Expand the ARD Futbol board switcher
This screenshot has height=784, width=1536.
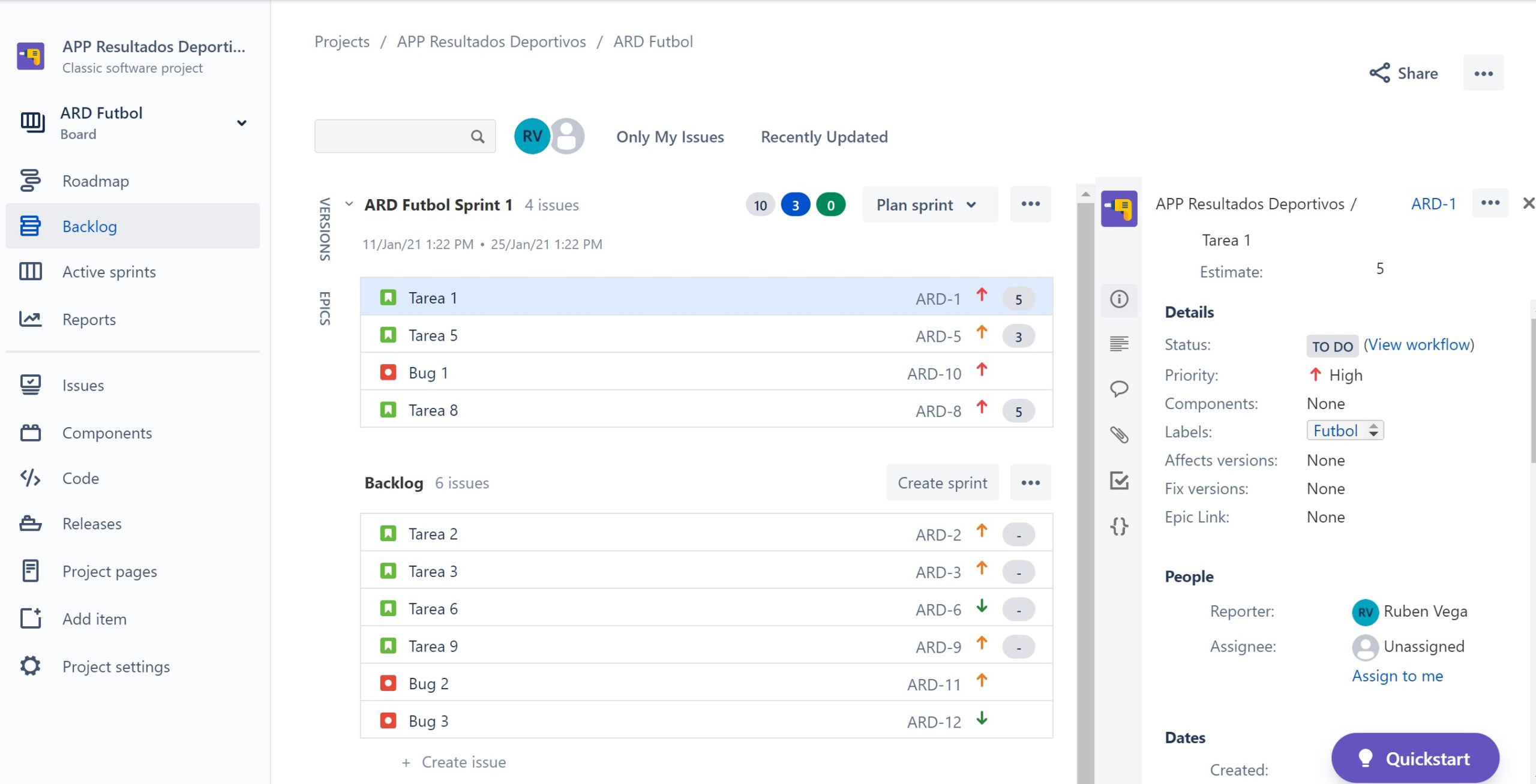(x=241, y=123)
